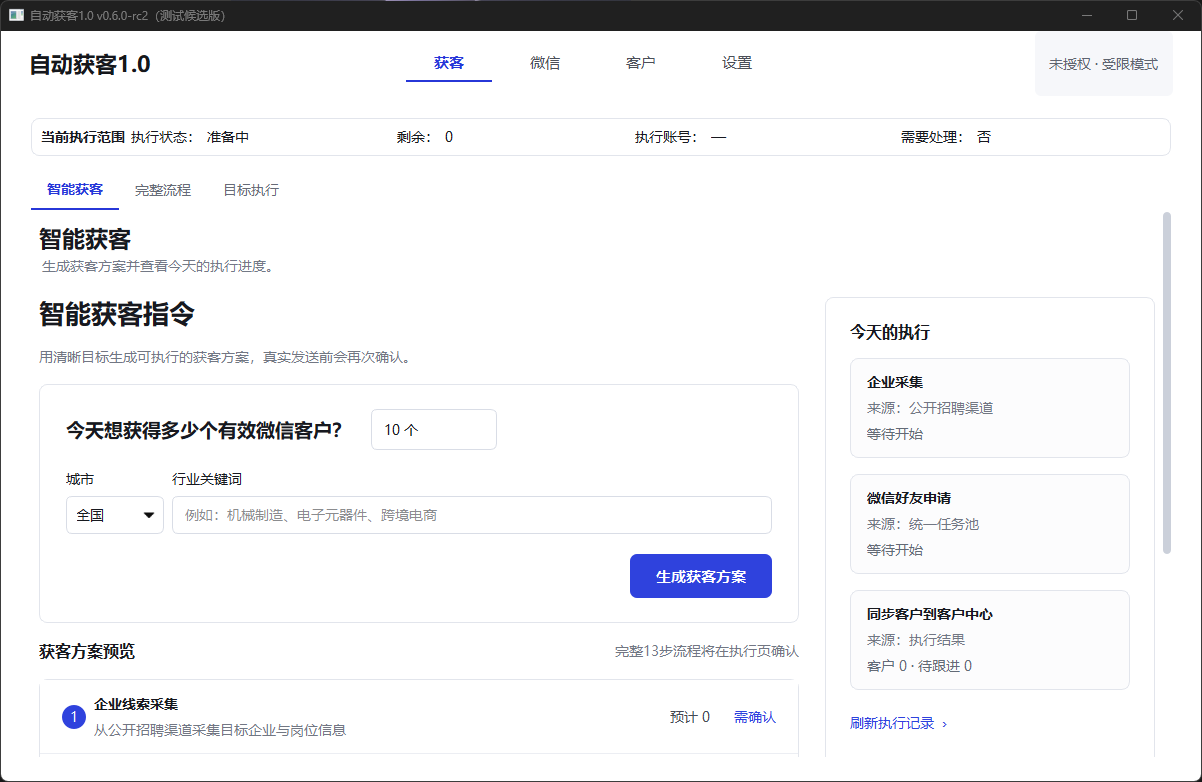Select the 目标执行 sub-tab
The height and width of the screenshot is (782, 1202).
click(251, 189)
